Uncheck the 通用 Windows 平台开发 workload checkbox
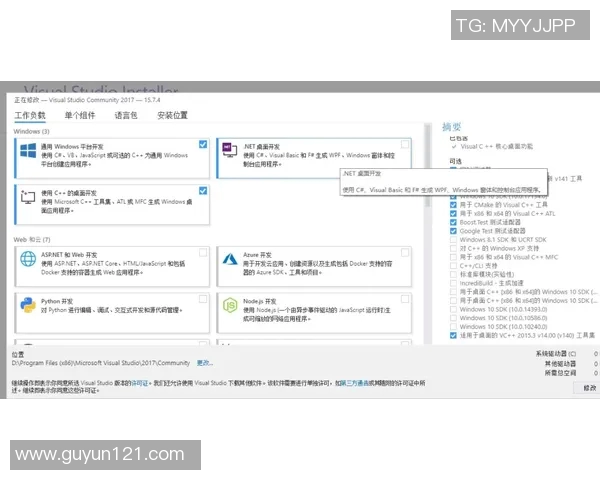Screen dimensions: 600x480 [203, 144]
